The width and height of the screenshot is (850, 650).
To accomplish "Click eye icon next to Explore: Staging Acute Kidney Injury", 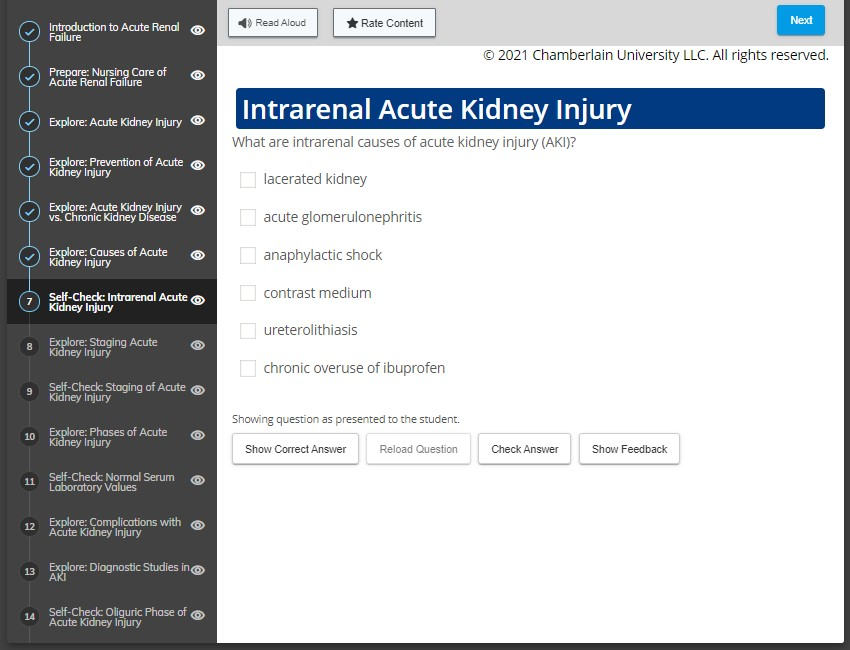I will pyautogui.click(x=198, y=345).
